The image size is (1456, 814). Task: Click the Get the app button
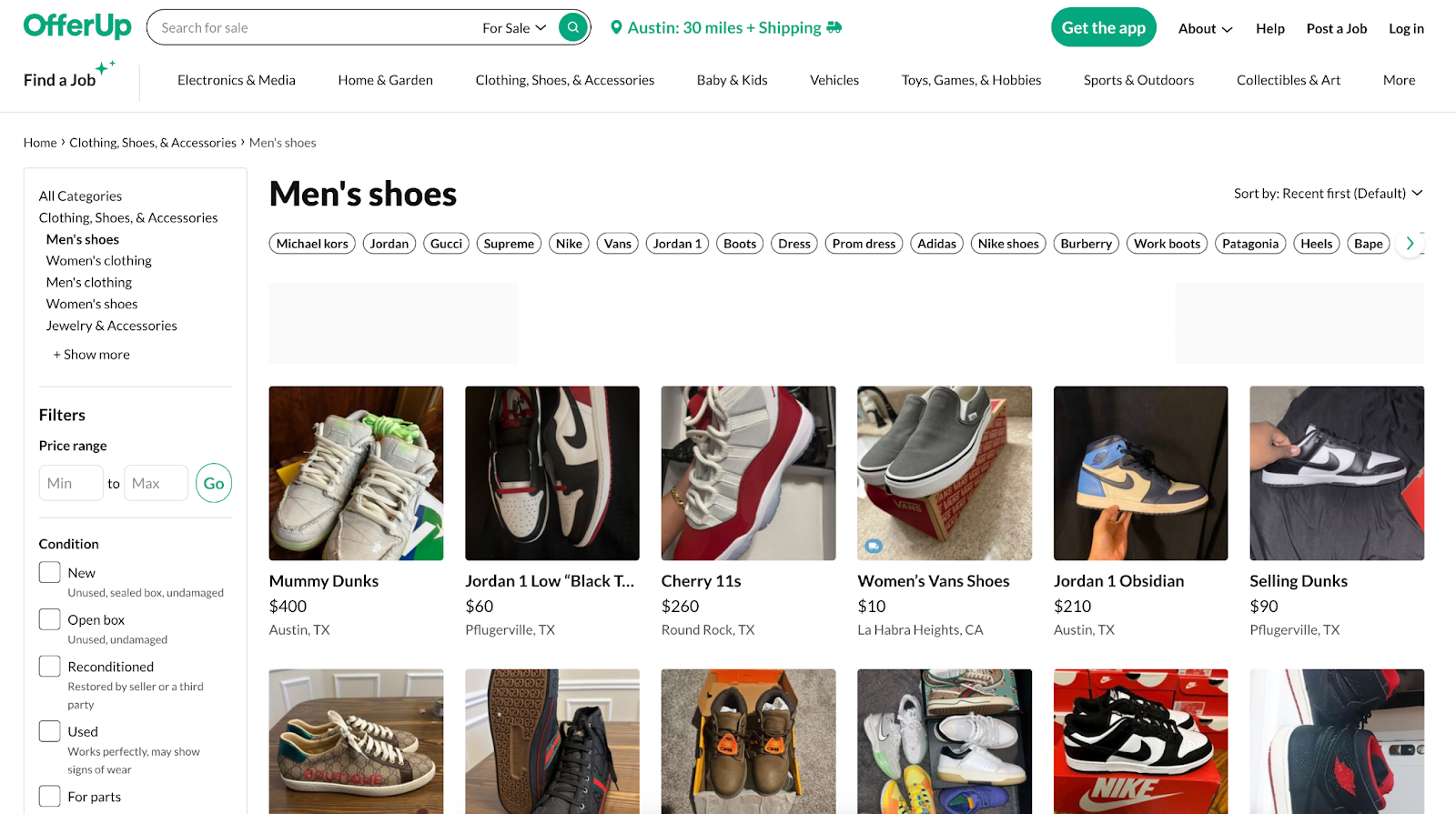tap(1103, 27)
